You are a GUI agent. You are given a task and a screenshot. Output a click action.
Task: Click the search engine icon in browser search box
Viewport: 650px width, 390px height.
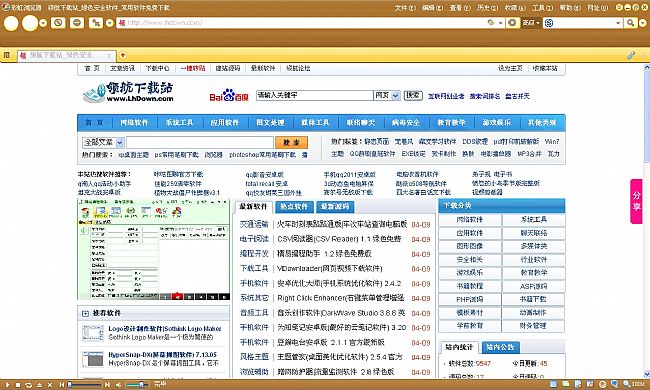[549, 23]
